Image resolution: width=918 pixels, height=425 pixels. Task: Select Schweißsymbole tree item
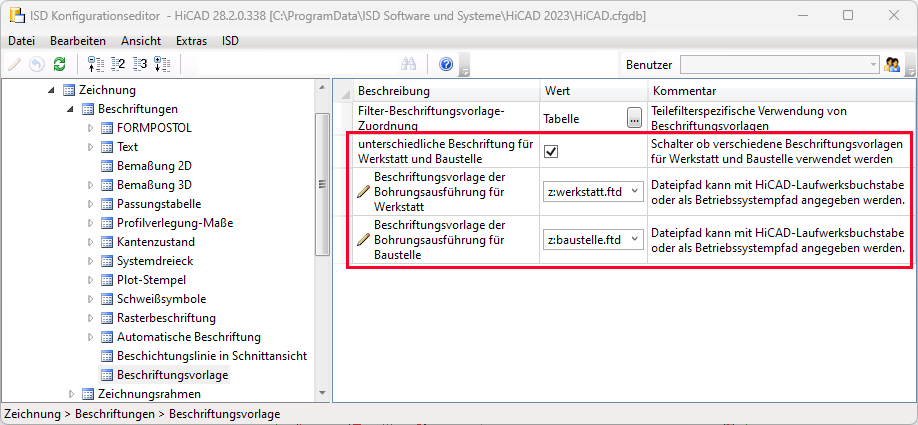162,299
